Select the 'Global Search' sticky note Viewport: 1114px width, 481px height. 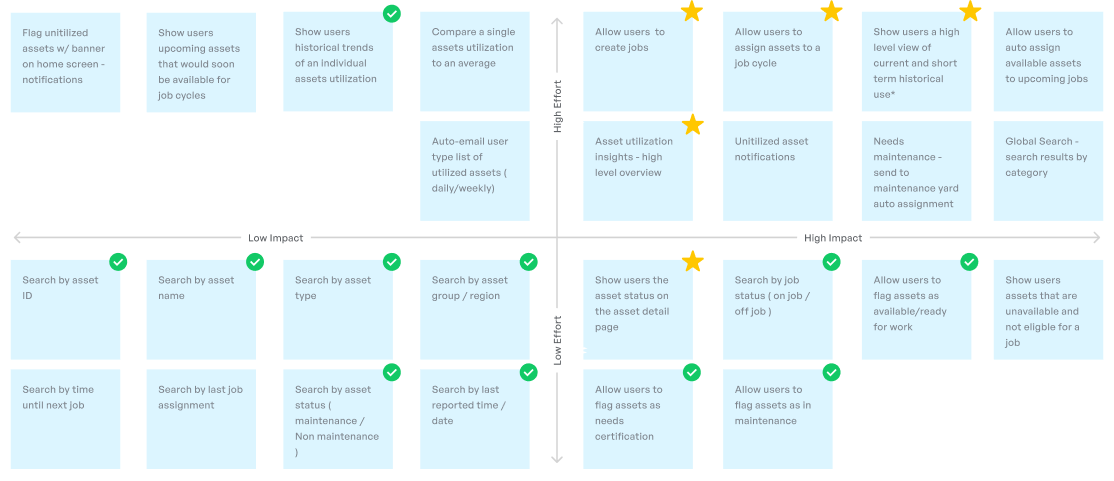(1046, 170)
